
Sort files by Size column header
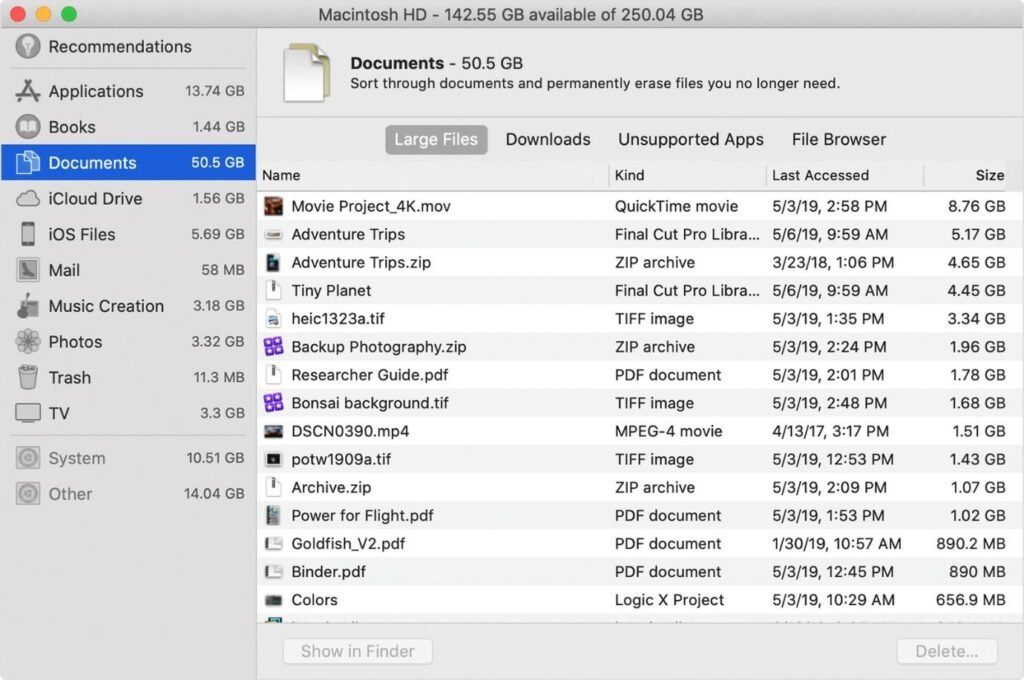coord(988,175)
